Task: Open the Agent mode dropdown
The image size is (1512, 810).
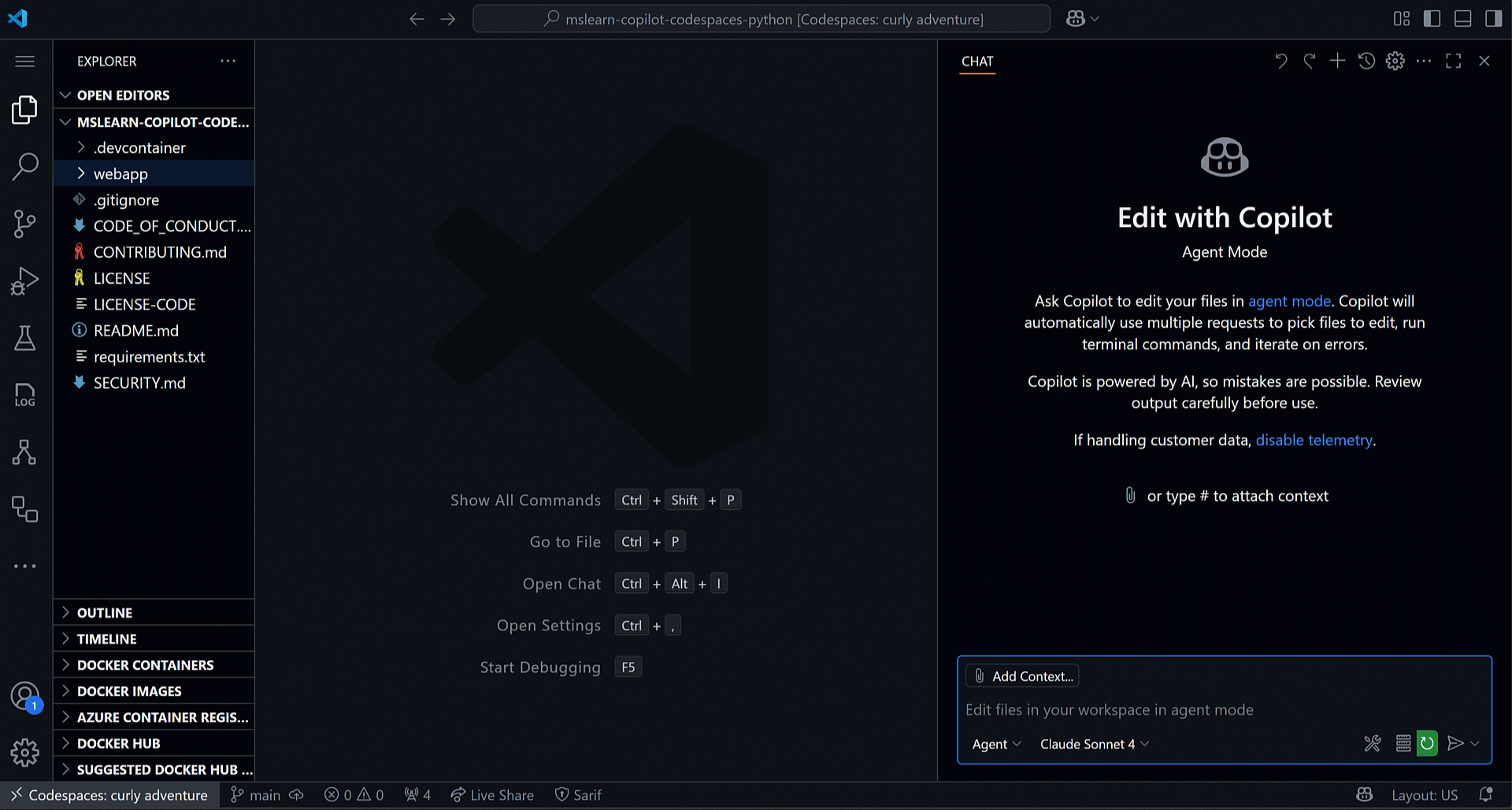Action: pyautogui.click(x=996, y=745)
